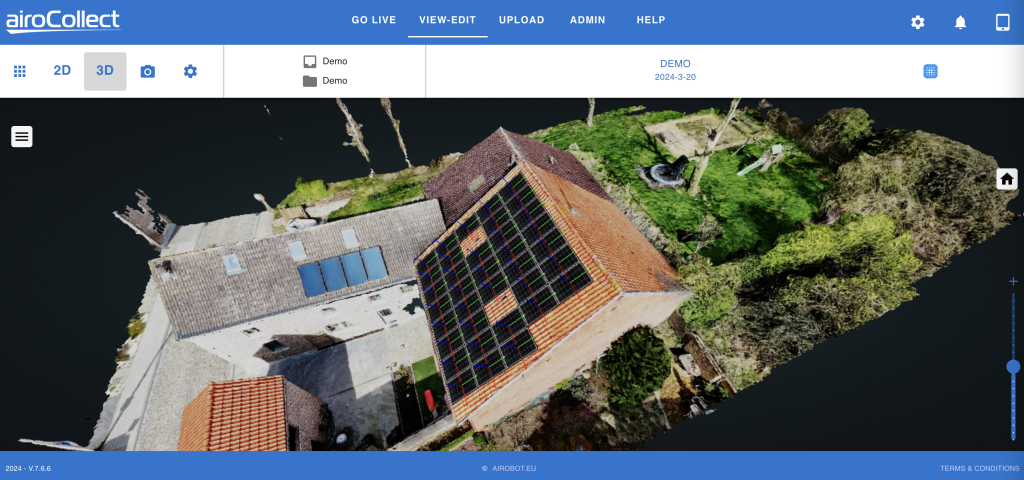This screenshot has width=1024, height=480.
Task: Open viewer settings gear in the toolbar
Action: [x=190, y=71]
